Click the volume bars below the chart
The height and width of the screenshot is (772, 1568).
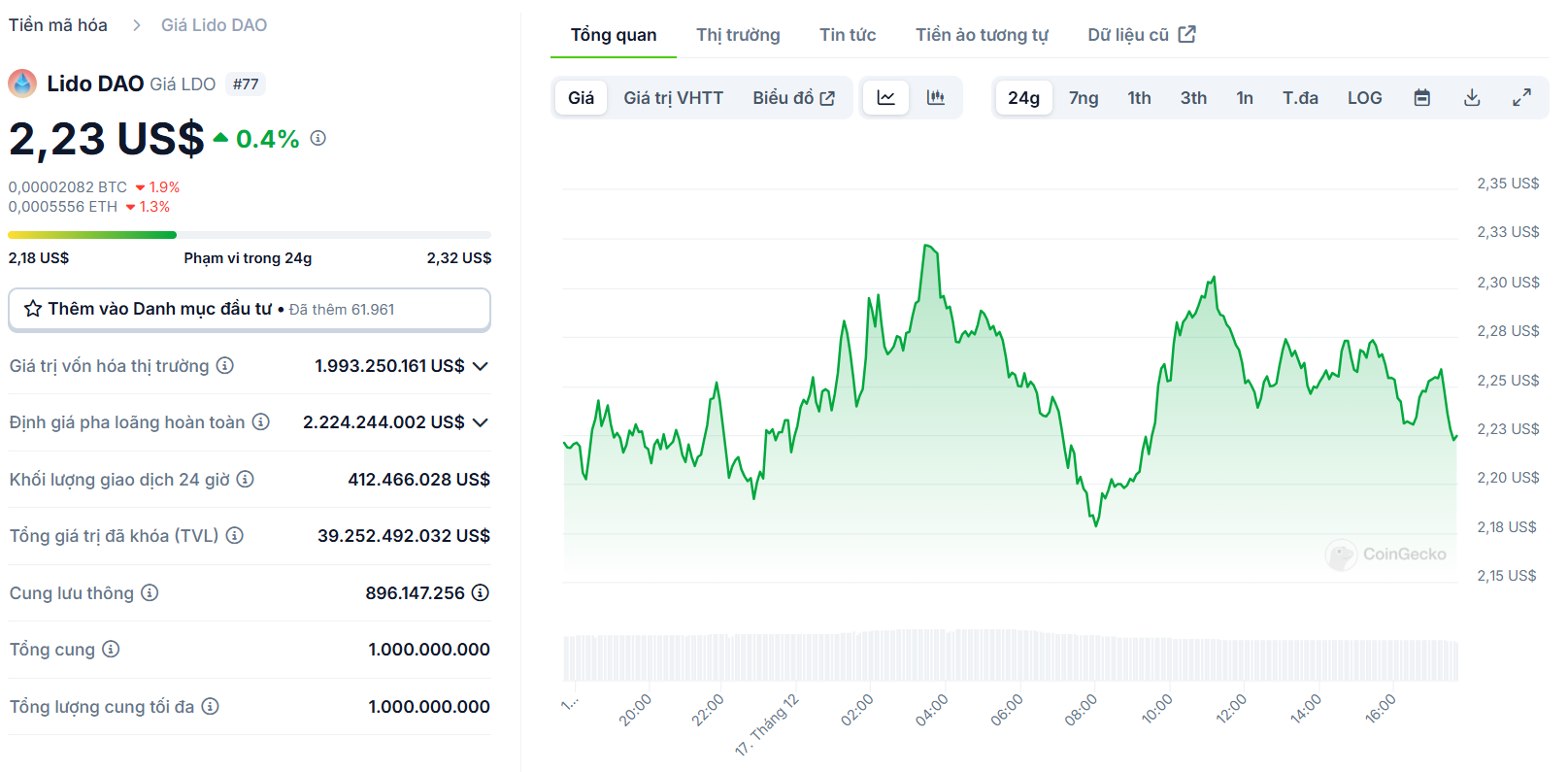click(1010, 655)
